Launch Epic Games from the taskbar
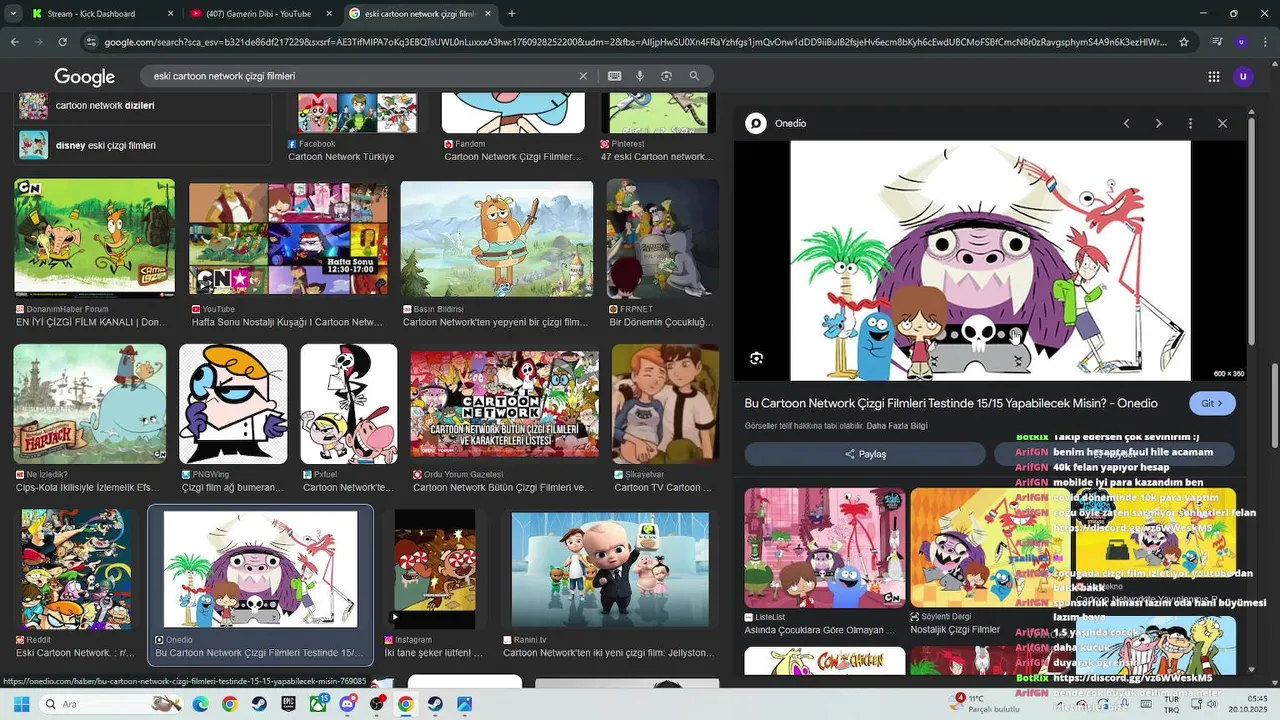The width and height of the screenshot is (1280, 720). (288, 704)
